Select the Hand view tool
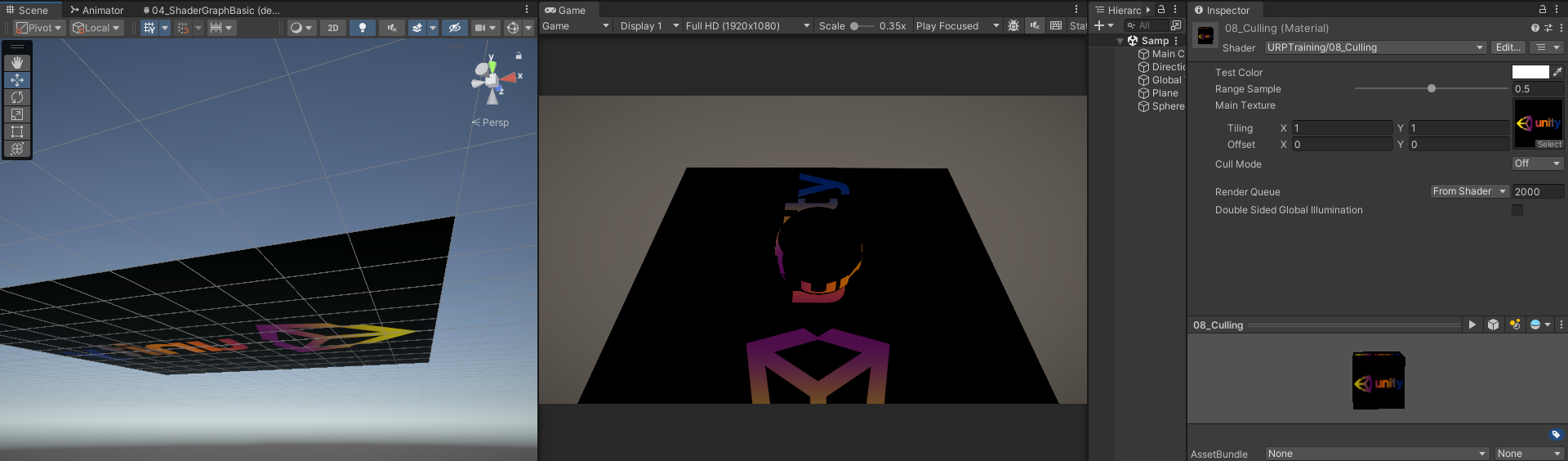The image size is (1568, 461). click(x=17, y=63)
